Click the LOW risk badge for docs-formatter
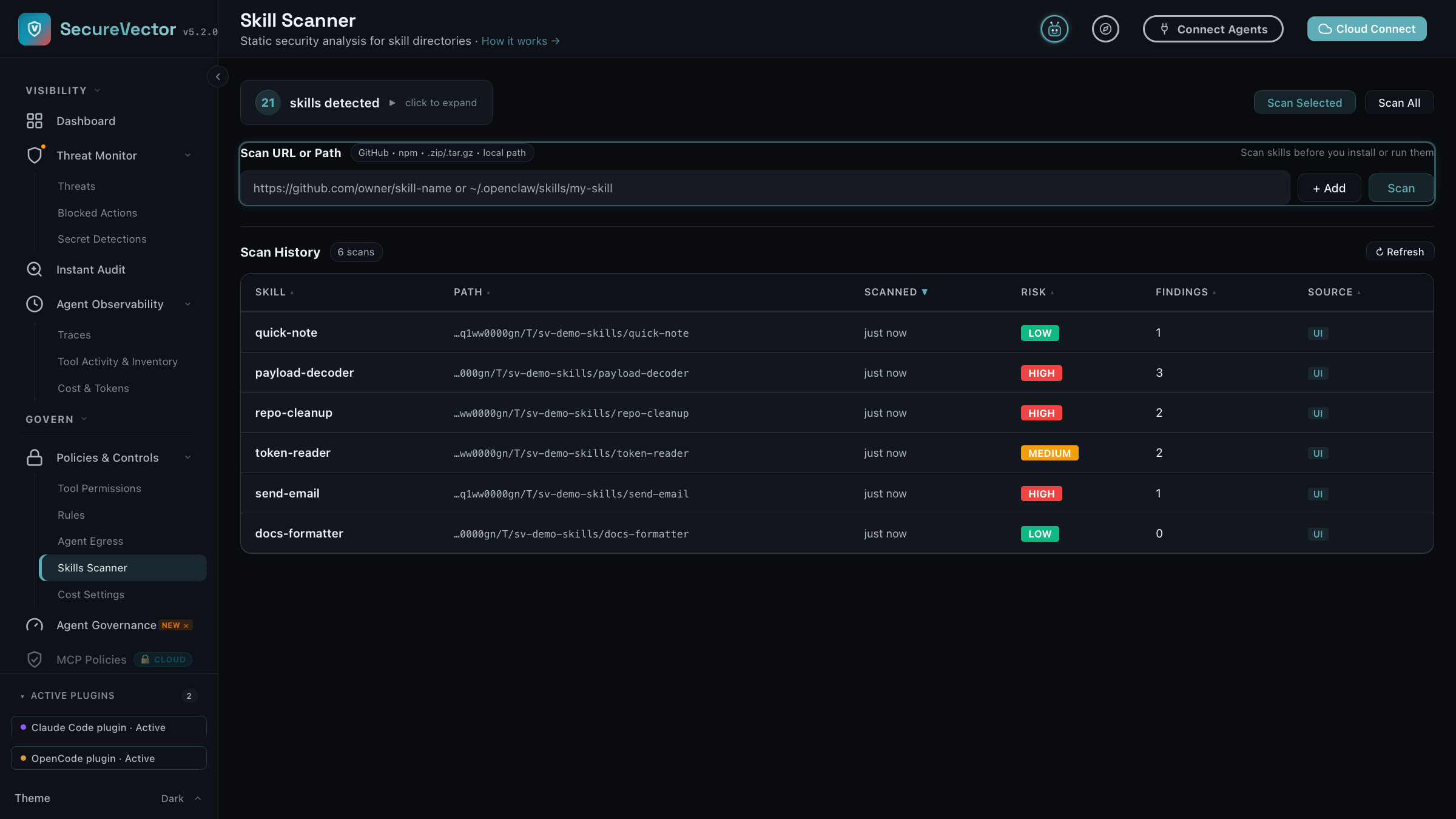Image resolution: width=1456 pixels, height=819 pixels. click(1040, 534)
